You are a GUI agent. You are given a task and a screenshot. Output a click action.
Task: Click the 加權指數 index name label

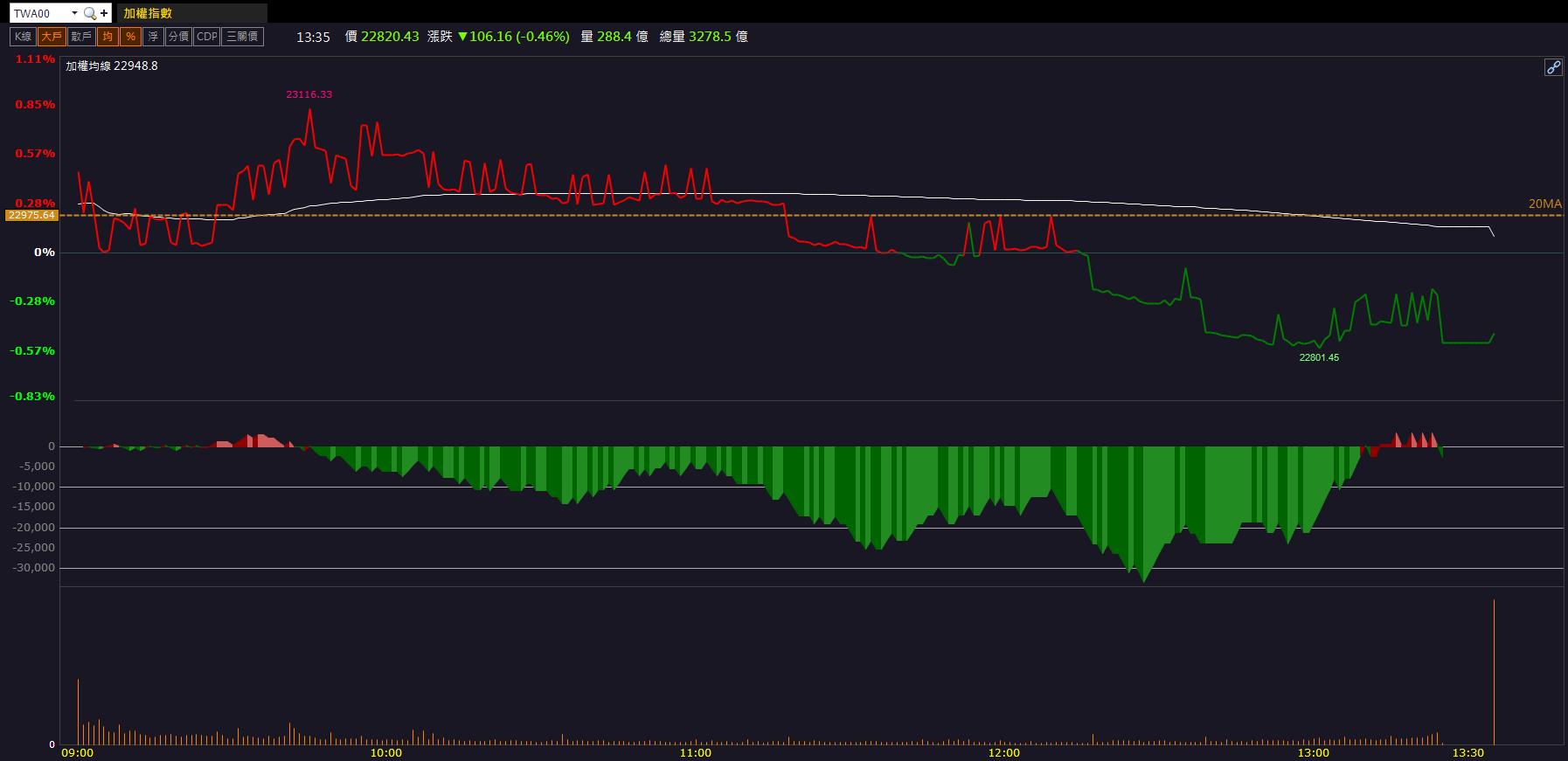click(x=149, y=13)
